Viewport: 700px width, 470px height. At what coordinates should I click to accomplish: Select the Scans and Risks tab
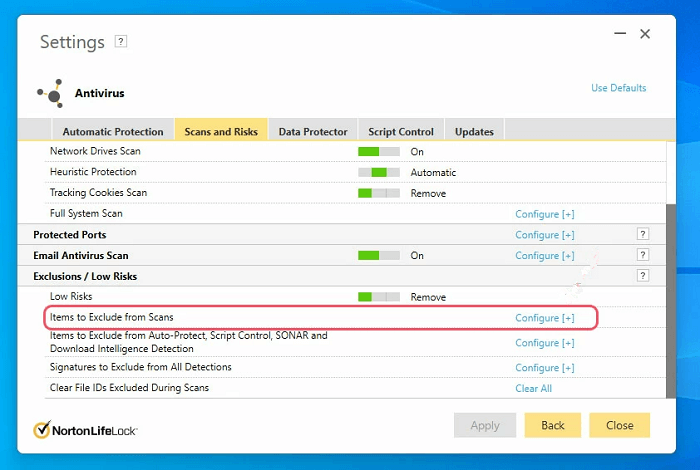(x=221, y=131)
